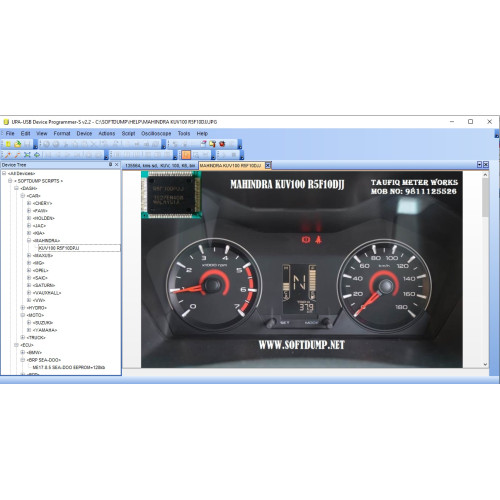Open the View menu
This screenshot has height=500, width=500.
[x=42, y=133]
